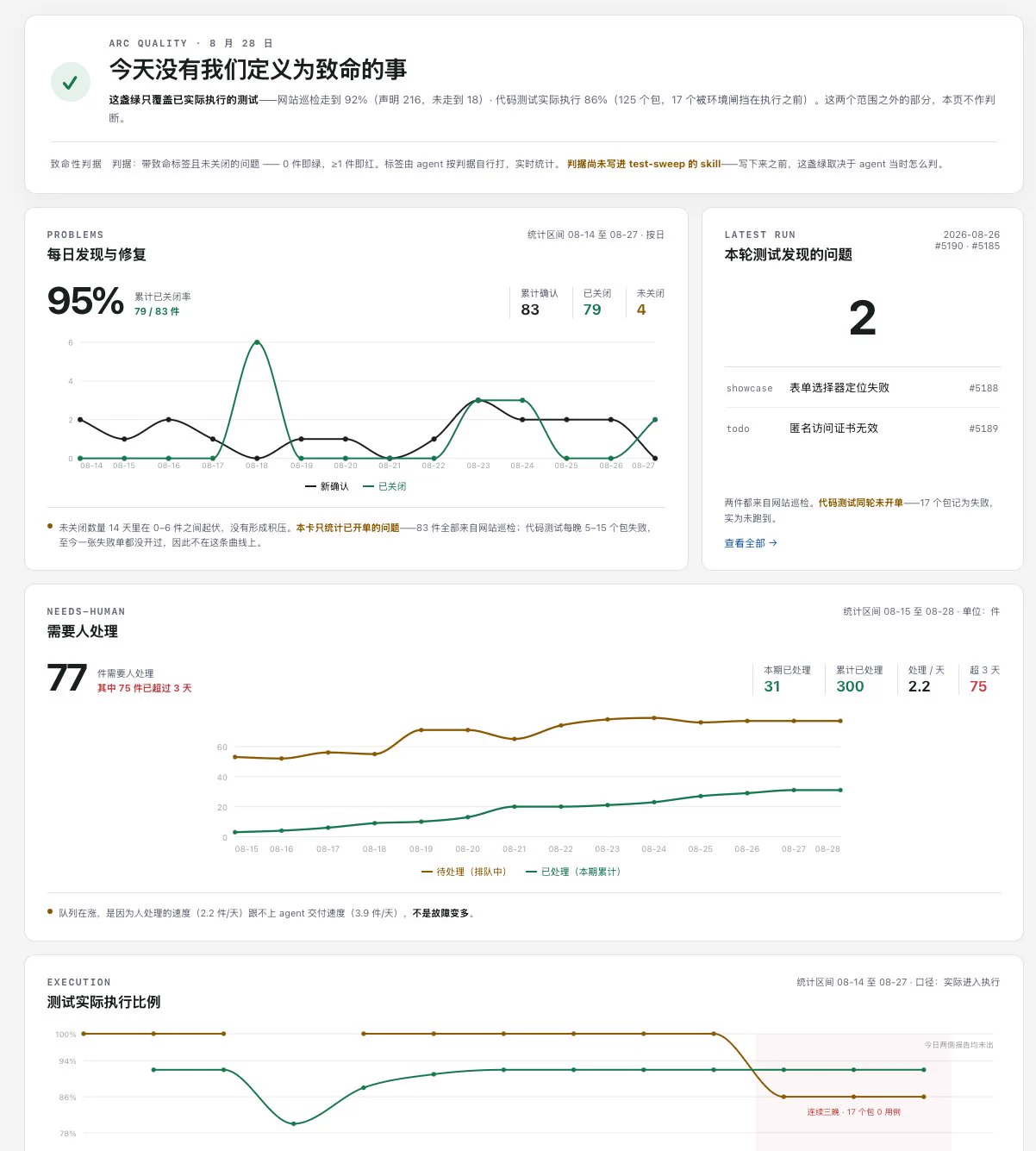
Task: Click the bold 不是故障变多 note
Action: tap(440, 913)
